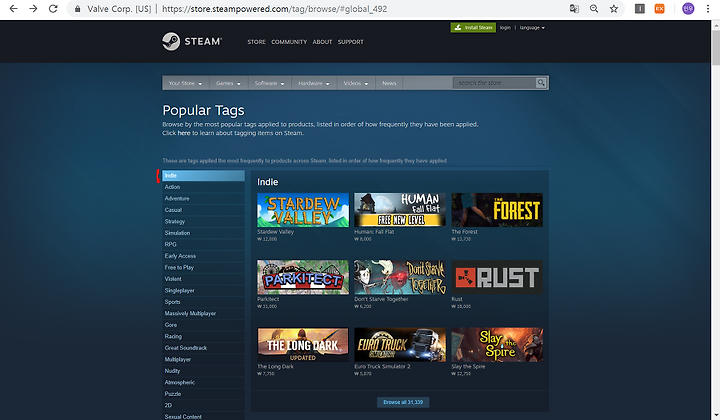Expand the Games dropdown
This screenshot has height=420, width=720.
(x=228, y=83)
